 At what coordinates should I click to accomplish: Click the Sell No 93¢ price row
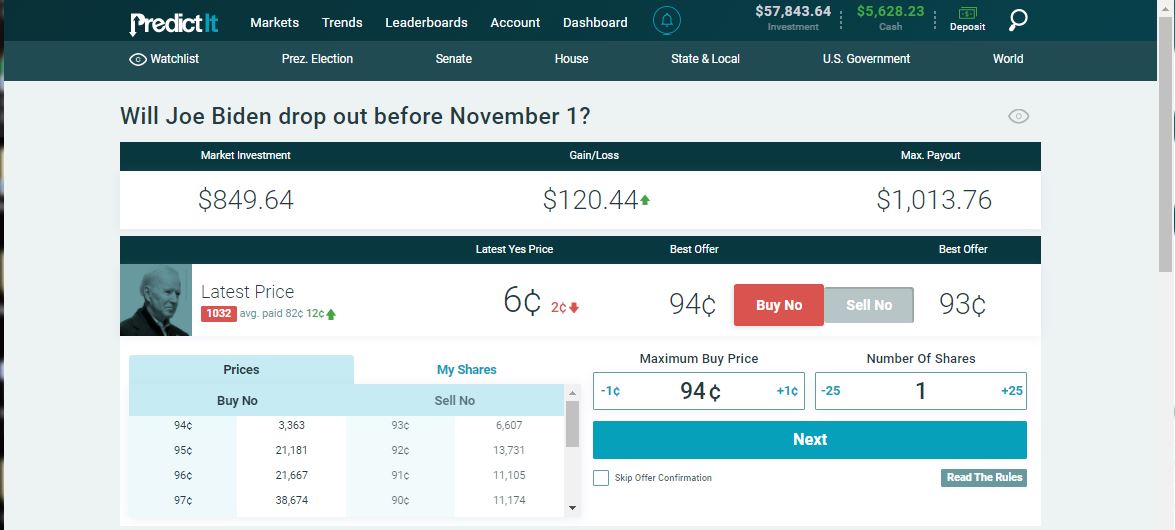tap(455, 426)
